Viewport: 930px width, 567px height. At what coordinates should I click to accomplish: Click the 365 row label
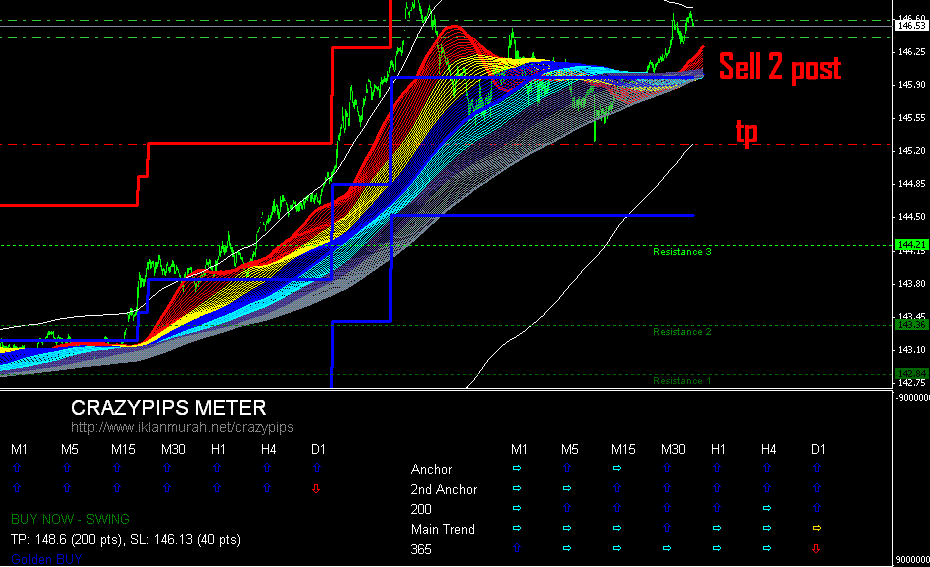click(x=421, y=549)
